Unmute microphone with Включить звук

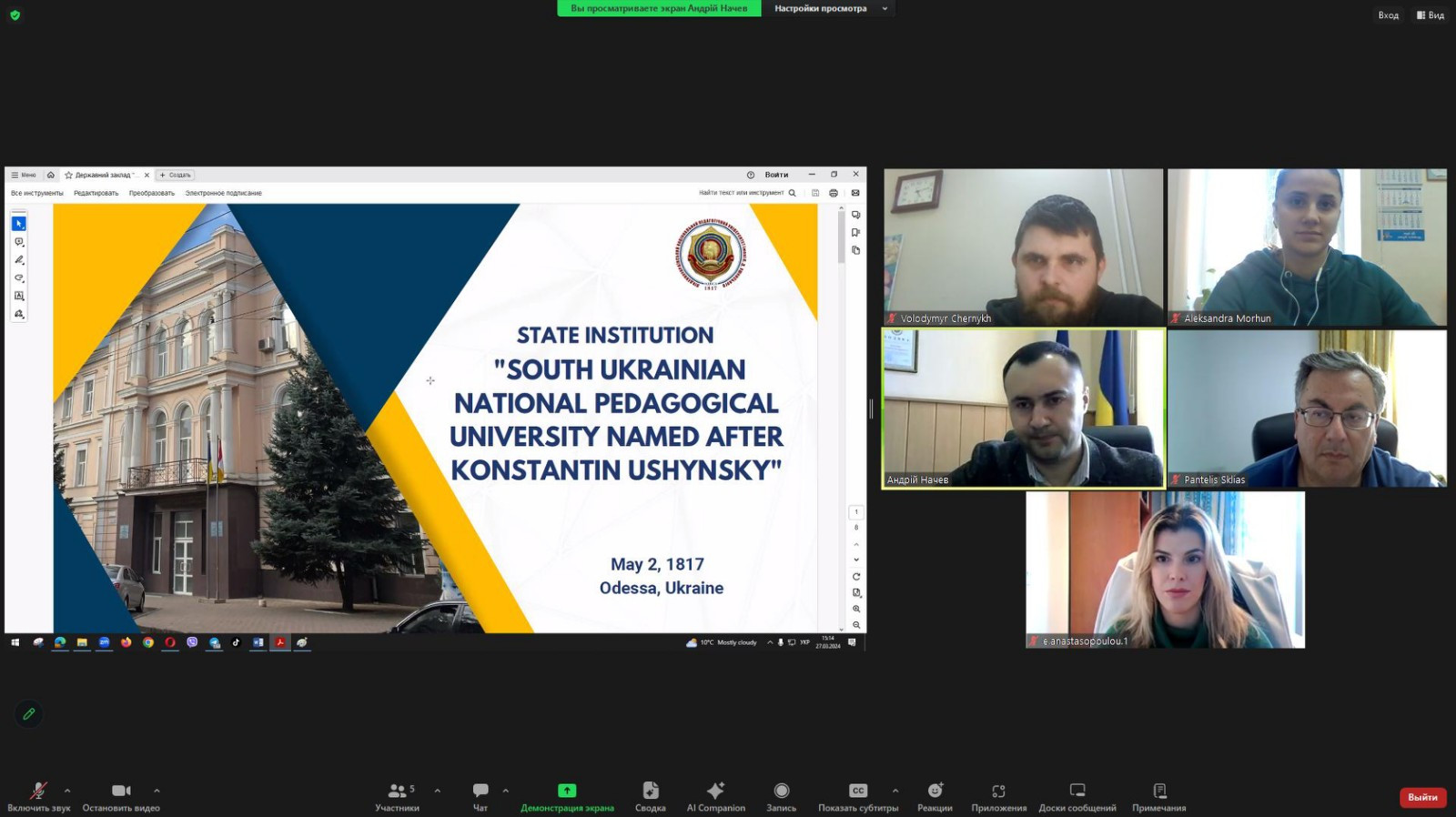(x=38, y=796)
